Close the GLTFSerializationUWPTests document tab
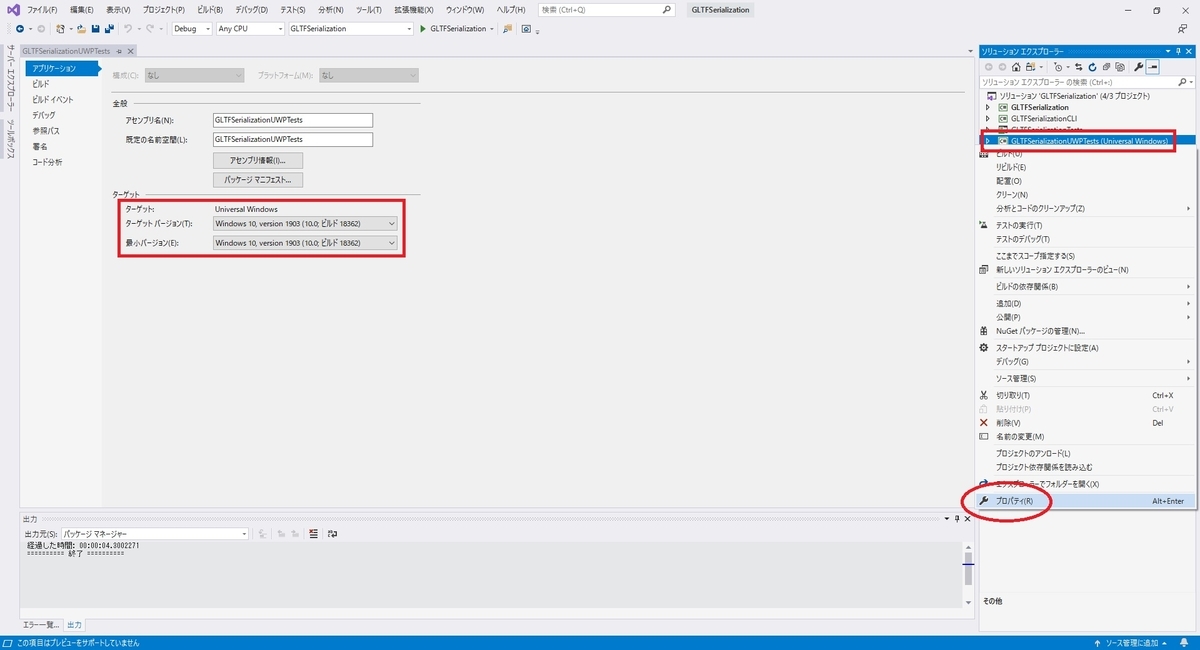The width and height of the screenshot is (1200, 650). 130,51
